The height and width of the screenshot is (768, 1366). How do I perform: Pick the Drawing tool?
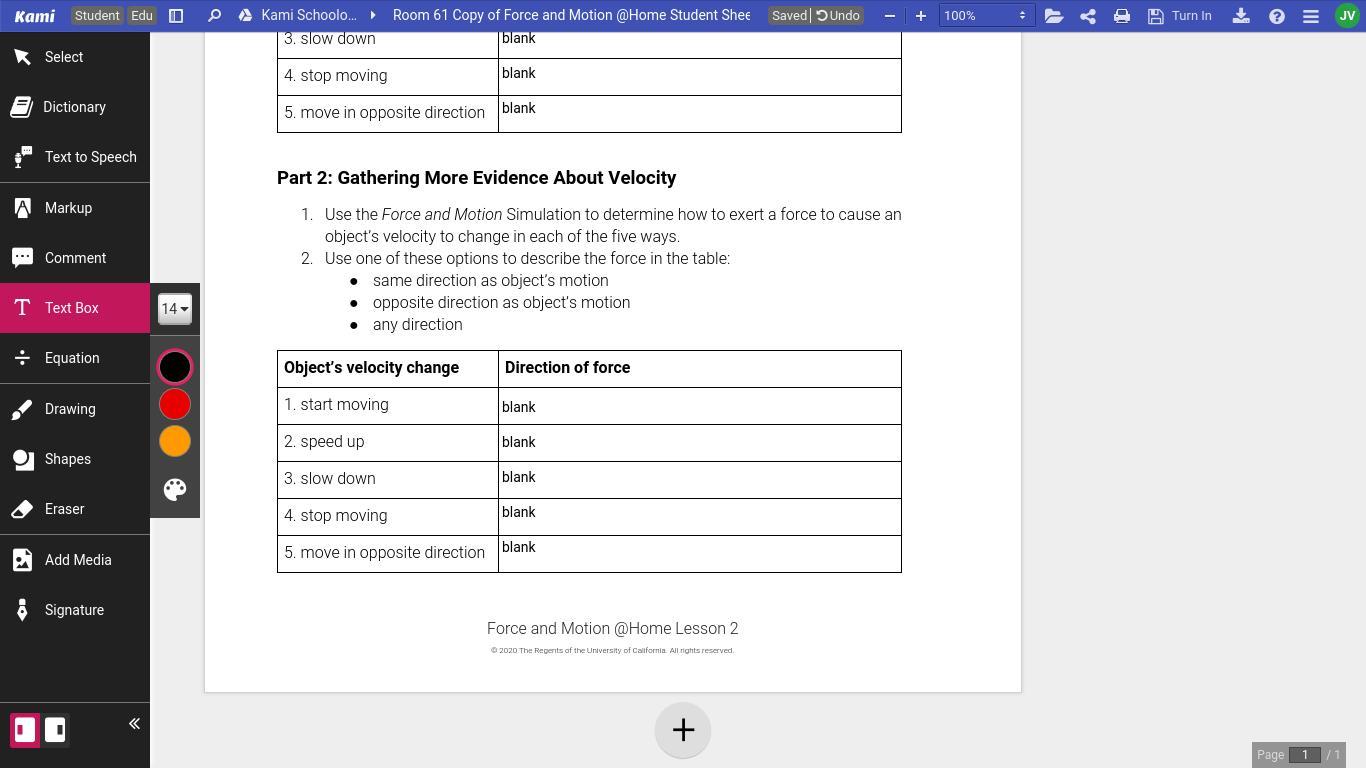tap(75, 409)
